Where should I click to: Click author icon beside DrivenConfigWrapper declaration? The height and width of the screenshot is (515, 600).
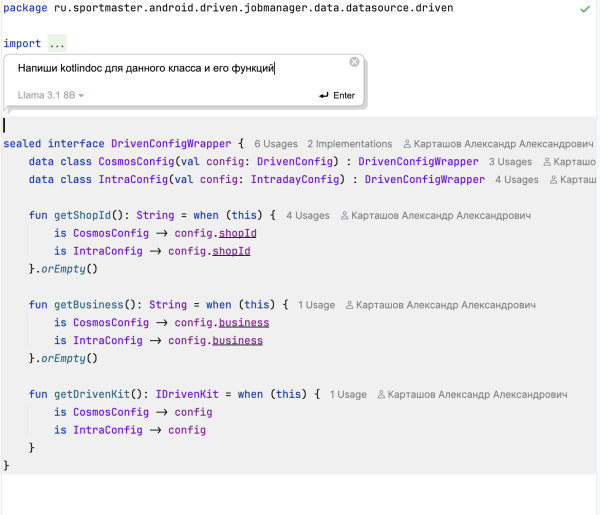coord(409,144)
